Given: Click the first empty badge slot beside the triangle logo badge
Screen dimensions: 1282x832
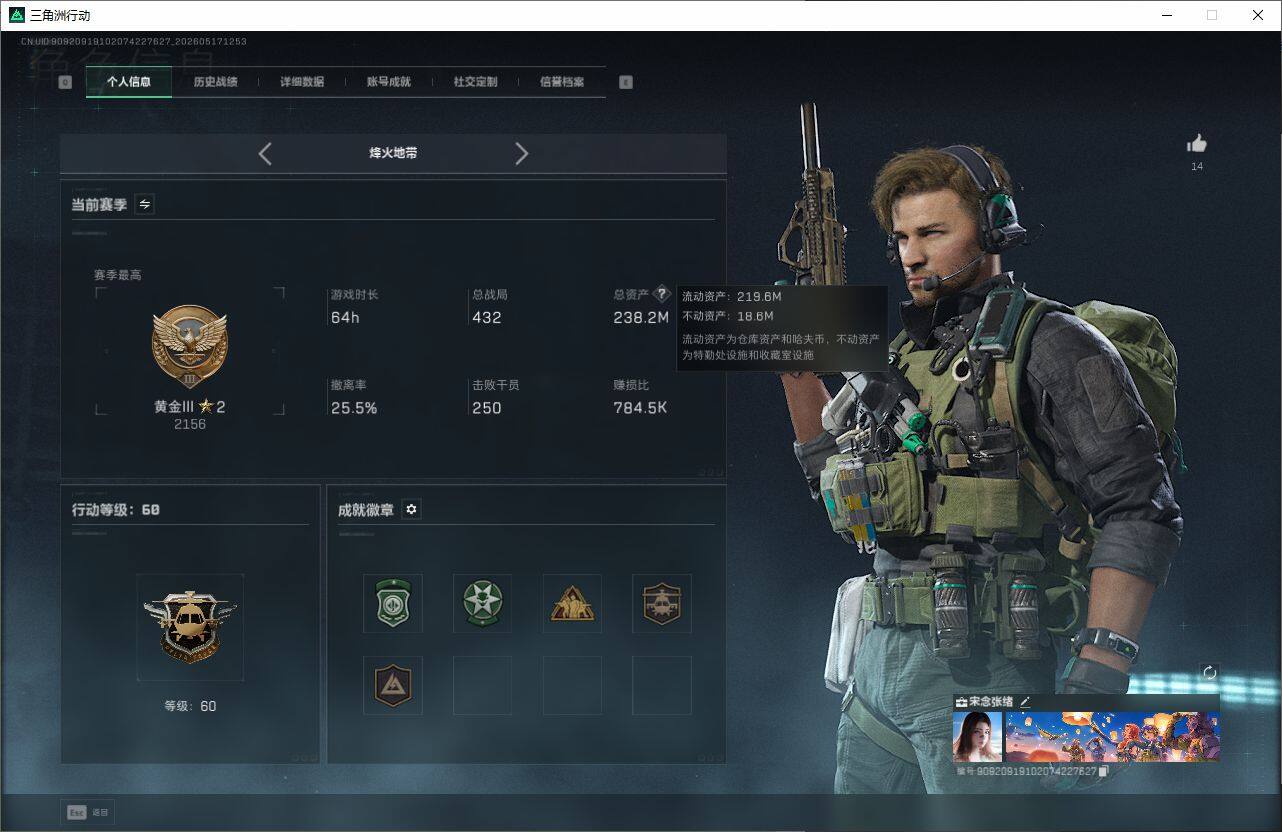Looking at the screenshot, I should (482, 686).
